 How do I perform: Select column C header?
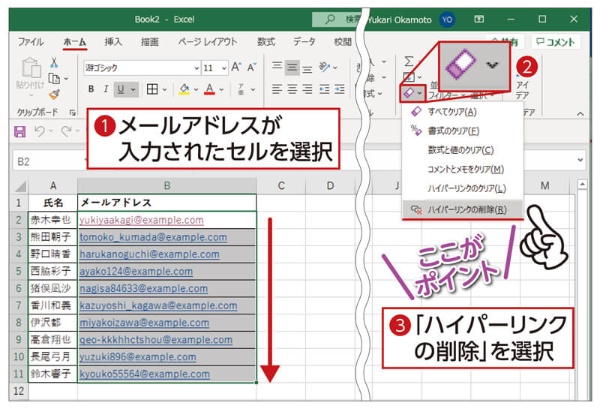(281, 186)
